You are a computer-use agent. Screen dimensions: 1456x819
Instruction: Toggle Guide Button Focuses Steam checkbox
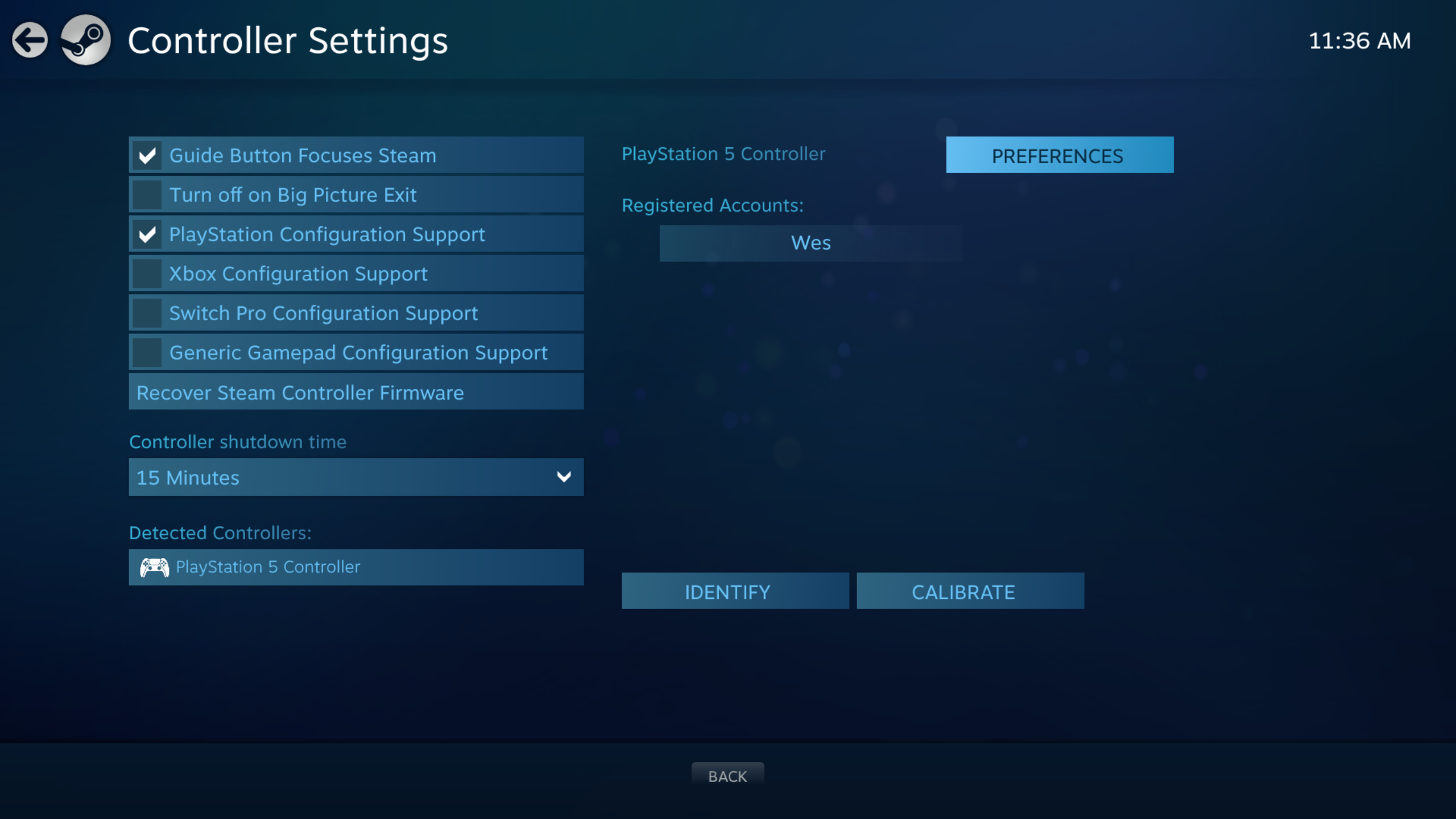point(148,155)
